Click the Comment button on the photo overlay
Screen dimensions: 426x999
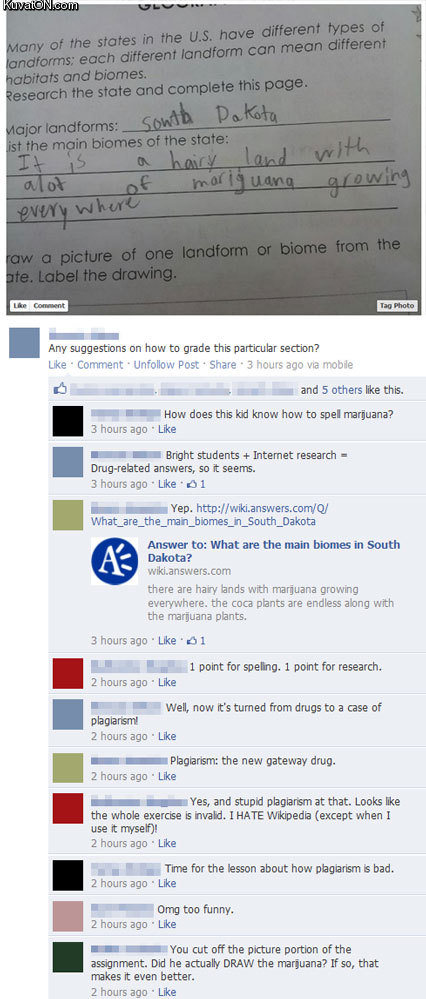coord(48,306)
